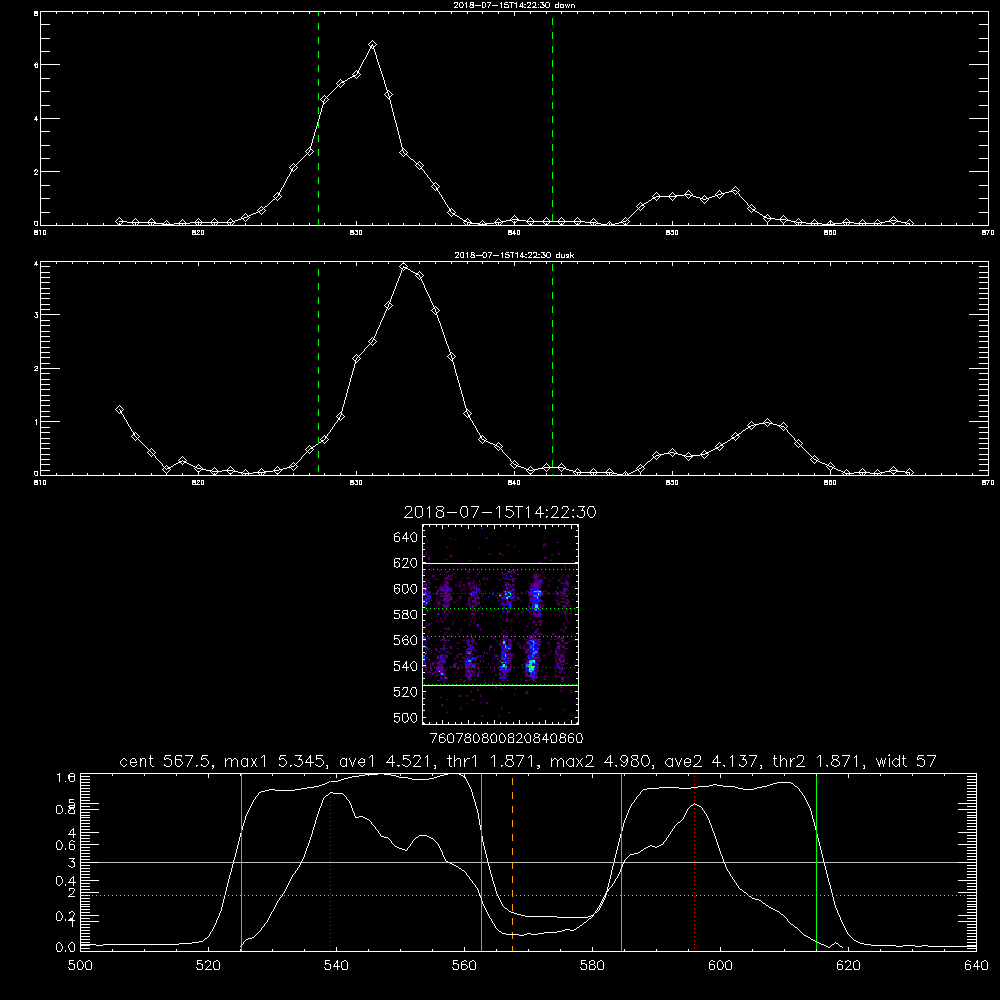Image resolution: width=1000 pixels, height=1000 pixels.
Task: Click the '640' label on the heat map y-axis
Action: [405, 538]
